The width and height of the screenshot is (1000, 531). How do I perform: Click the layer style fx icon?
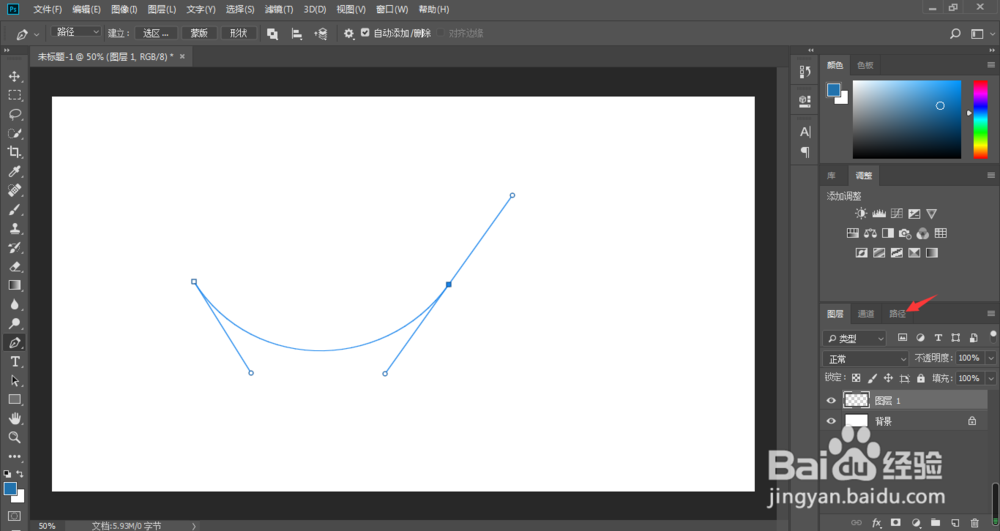pyautogui.click(x=876, y=523)
